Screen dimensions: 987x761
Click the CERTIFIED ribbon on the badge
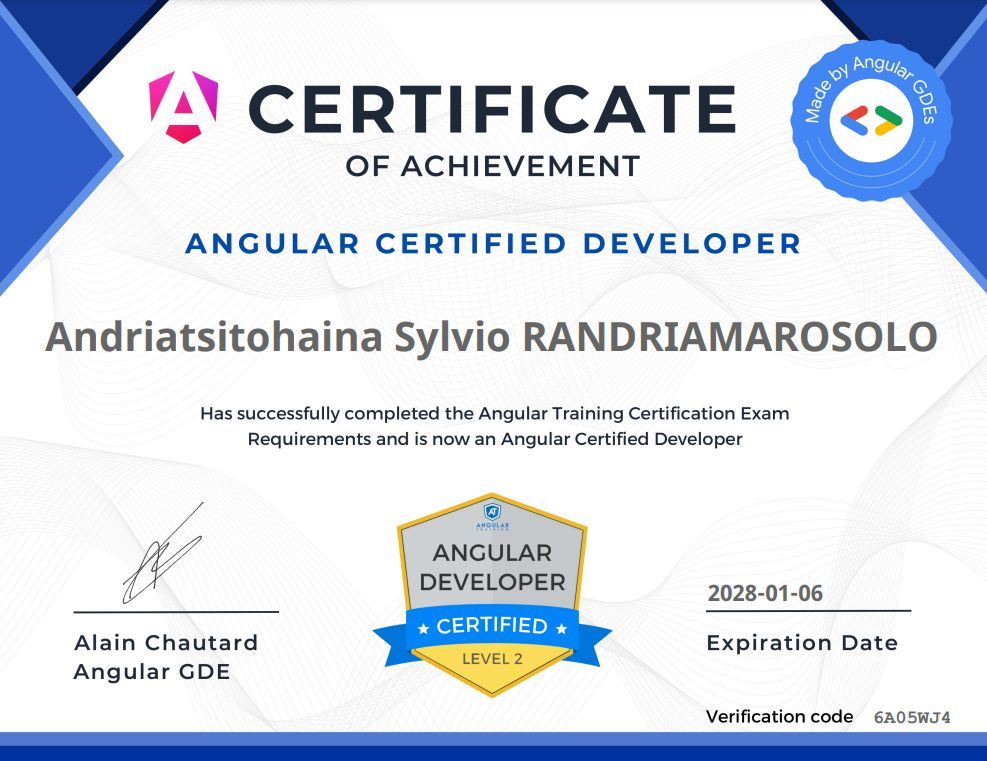pos(492,626)
